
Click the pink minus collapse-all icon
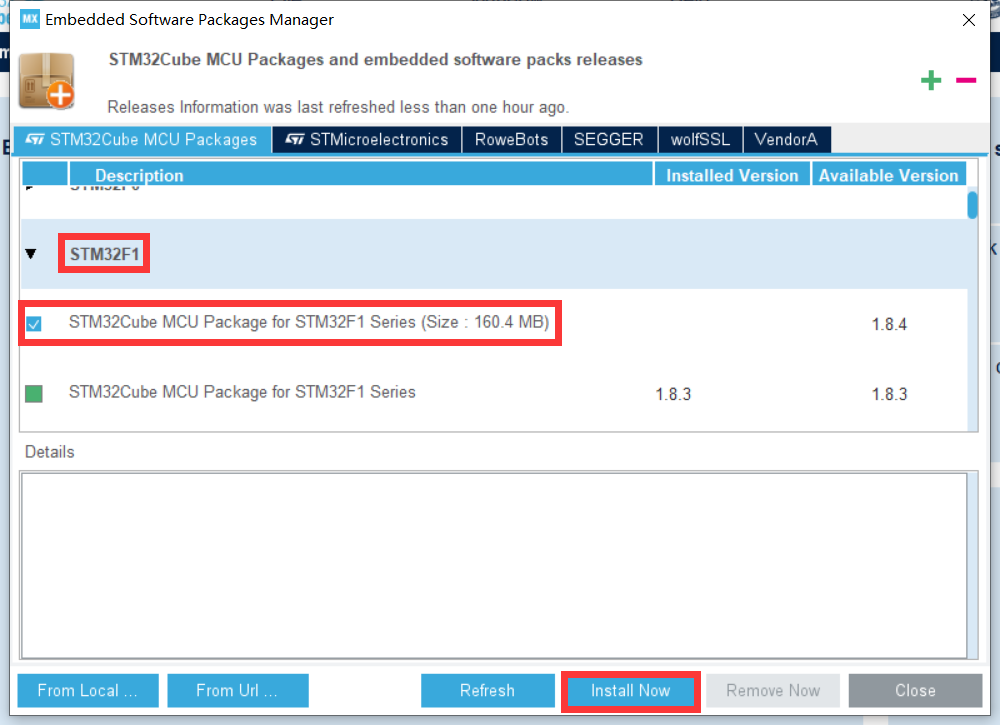pyautogui.click(x=966, y=80)
